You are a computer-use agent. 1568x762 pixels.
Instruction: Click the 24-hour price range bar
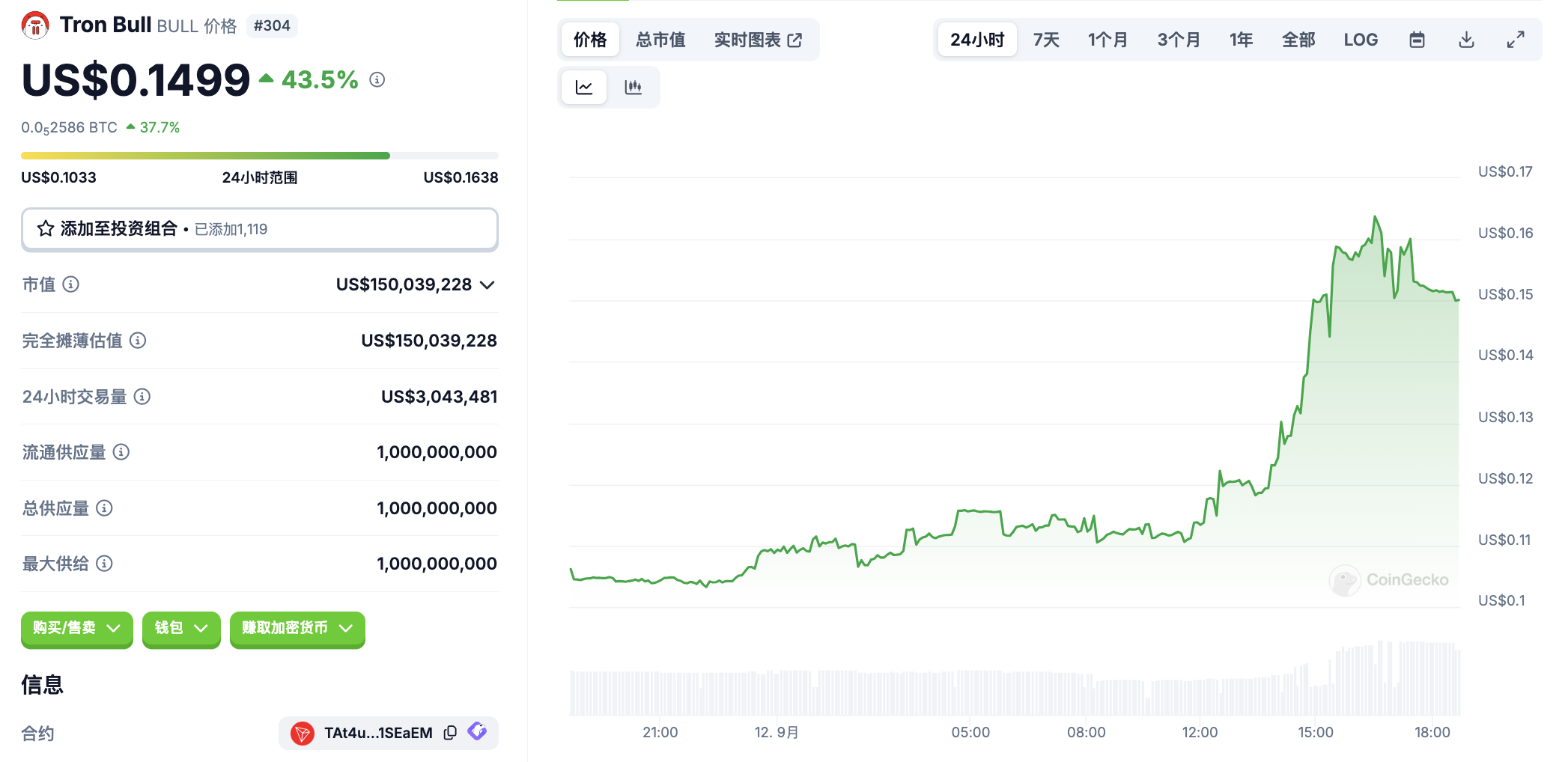pos(259,156)
